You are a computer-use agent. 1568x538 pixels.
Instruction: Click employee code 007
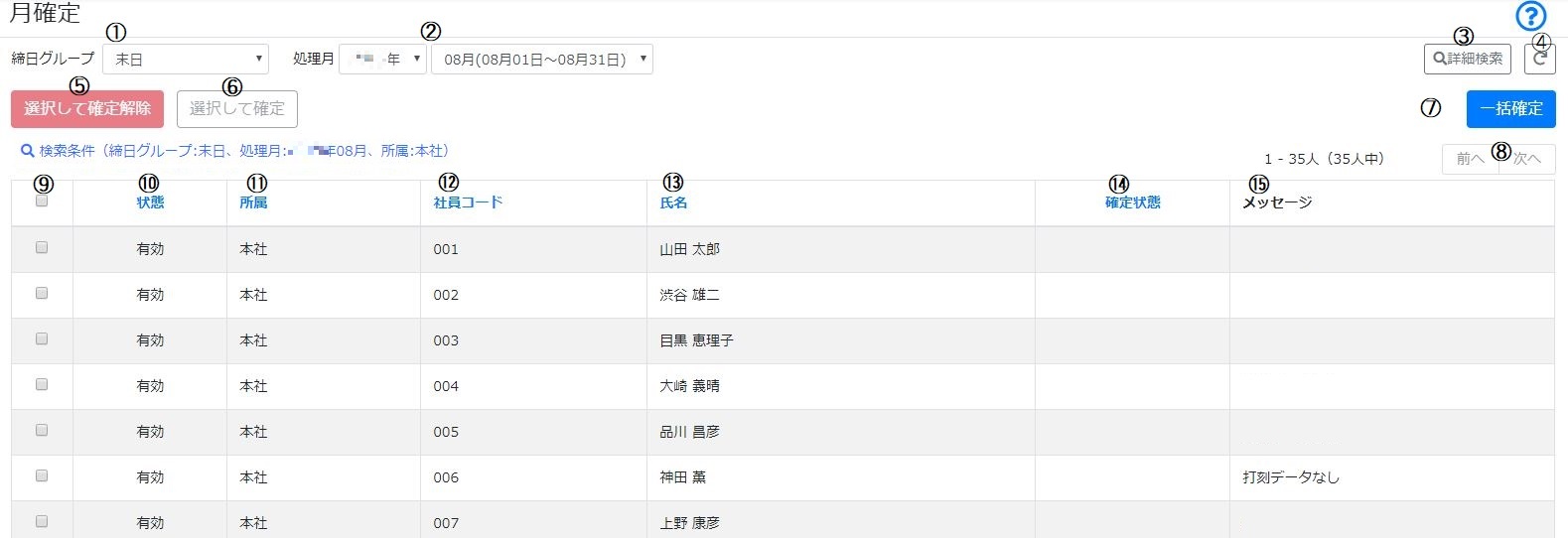tap(446, 523)
